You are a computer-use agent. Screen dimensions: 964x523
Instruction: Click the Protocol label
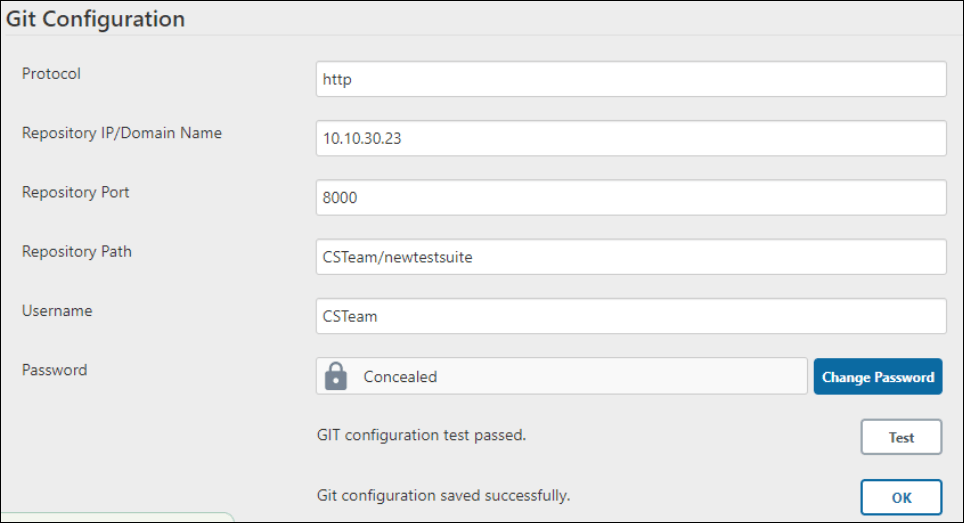pyautogui.click(x=51, y=74)
